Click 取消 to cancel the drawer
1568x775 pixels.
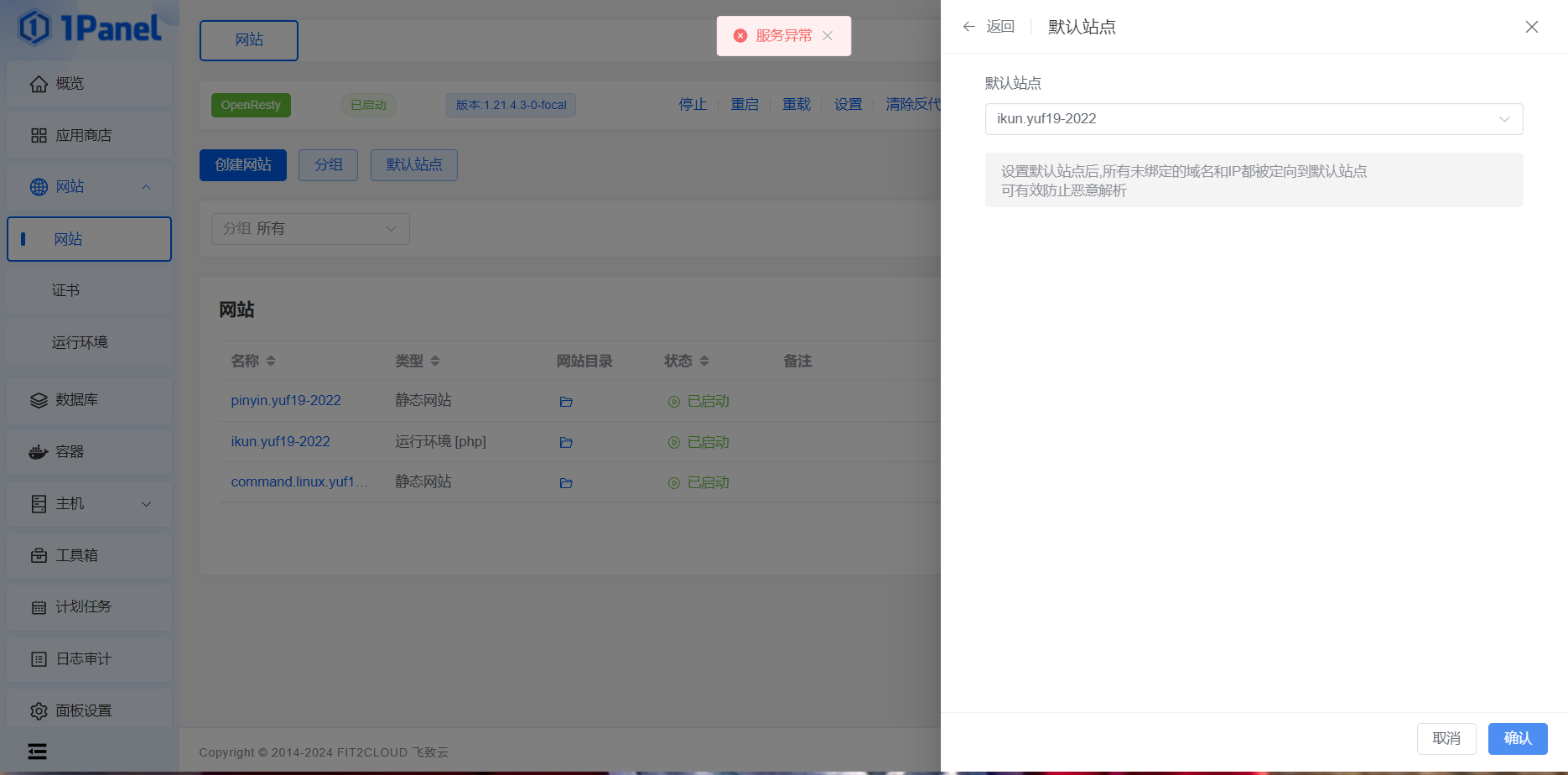point(1446,739)
